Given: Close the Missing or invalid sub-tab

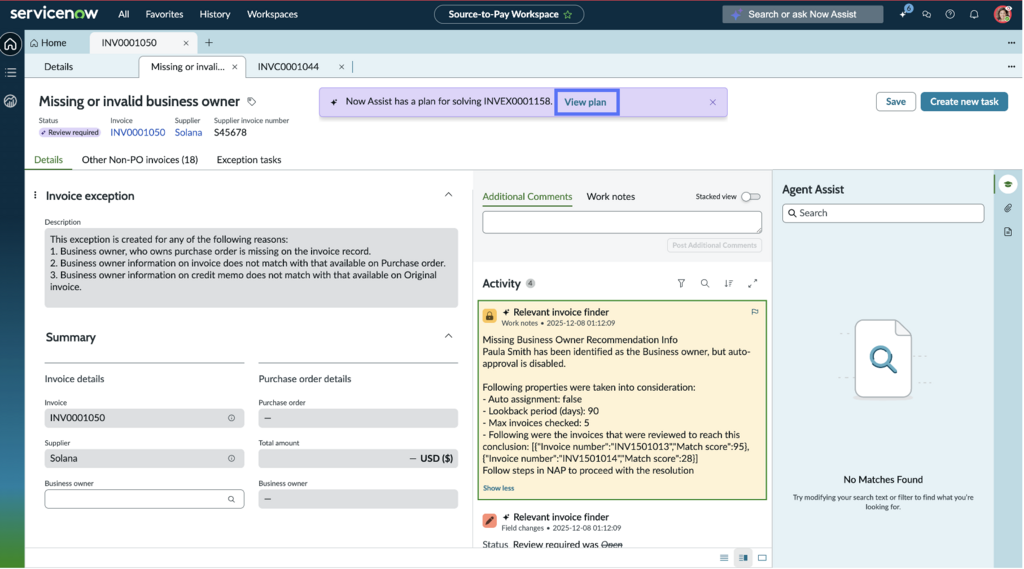Looking at the screenshot, I should point(234,67).
